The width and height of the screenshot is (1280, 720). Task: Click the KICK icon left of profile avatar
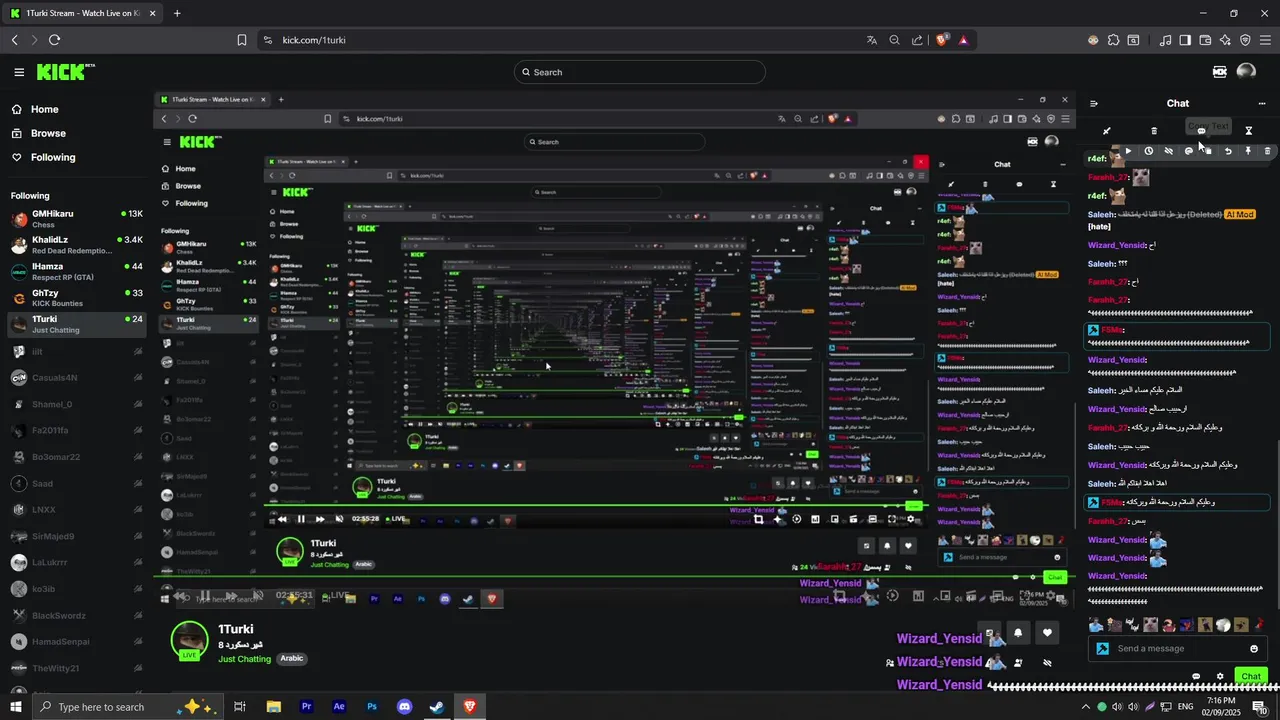click(1220, 72)
